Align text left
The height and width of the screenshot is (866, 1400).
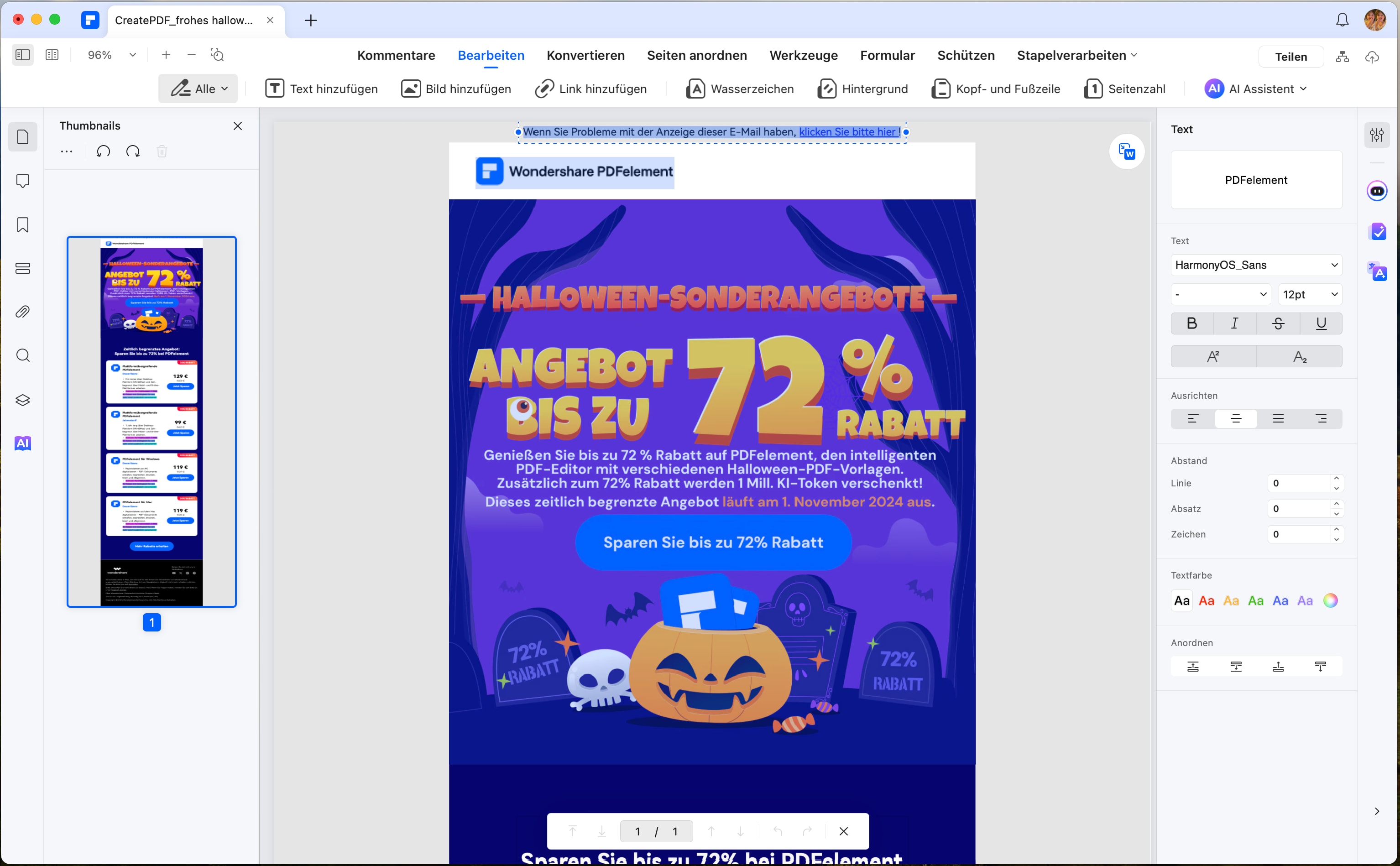coord(1193,419)
